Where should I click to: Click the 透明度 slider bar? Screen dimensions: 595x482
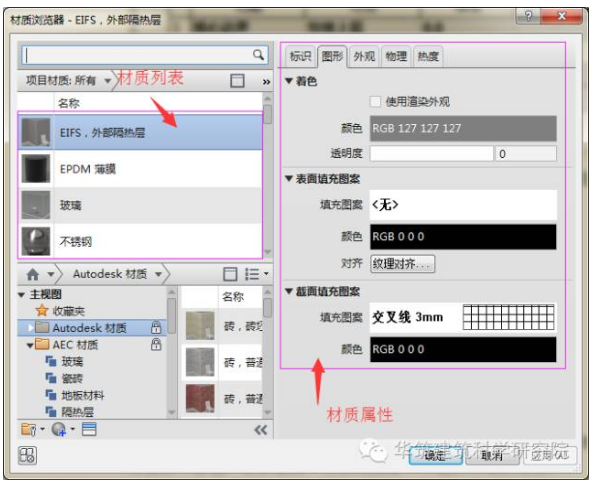point(431,154)
